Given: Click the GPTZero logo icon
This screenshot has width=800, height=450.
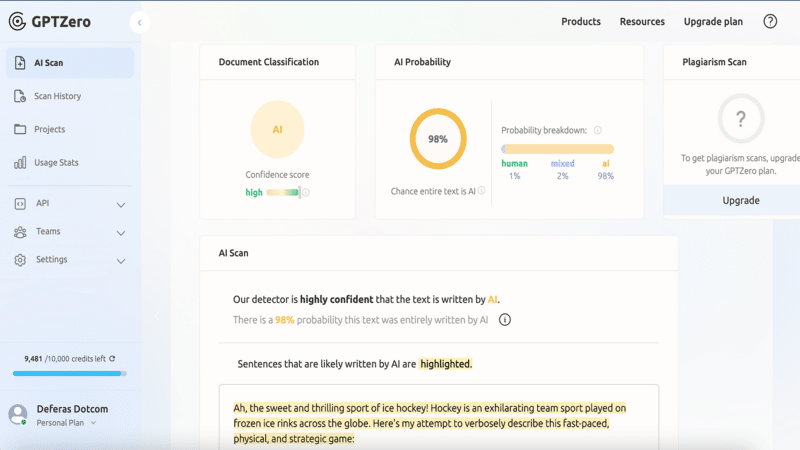Looking at the screenshot, I should pyautogui.click(x=17, y=21).
